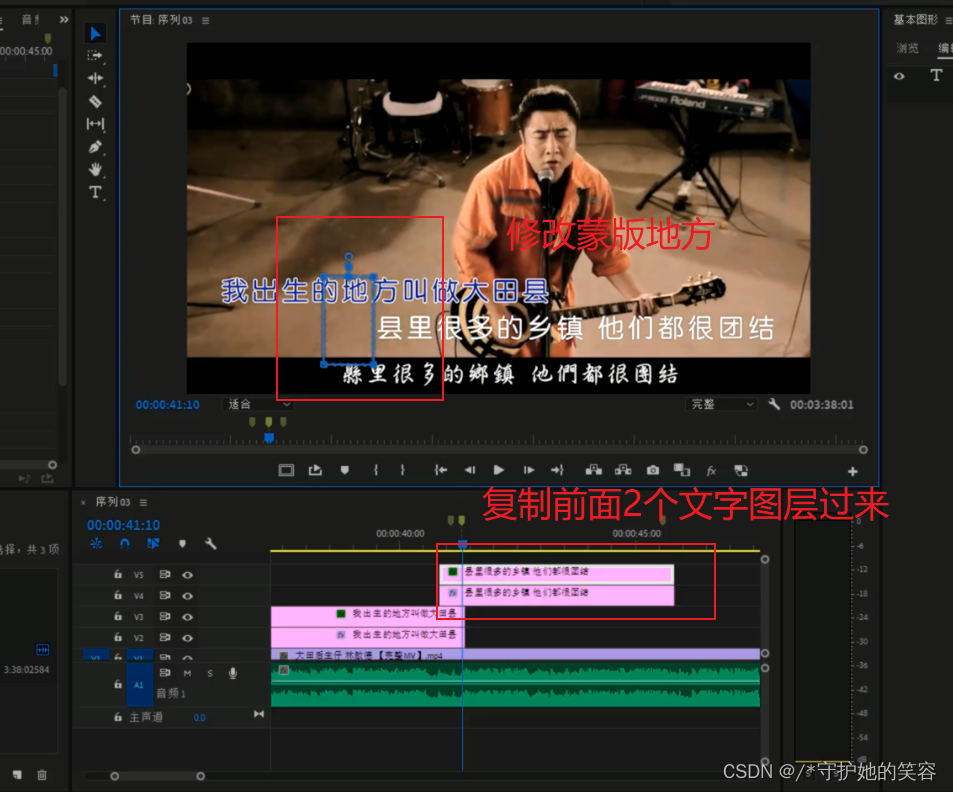Toggle A1 track target button
Image resolution: width=953 pixels, height=792 pixels.
[x=139, y=685]
